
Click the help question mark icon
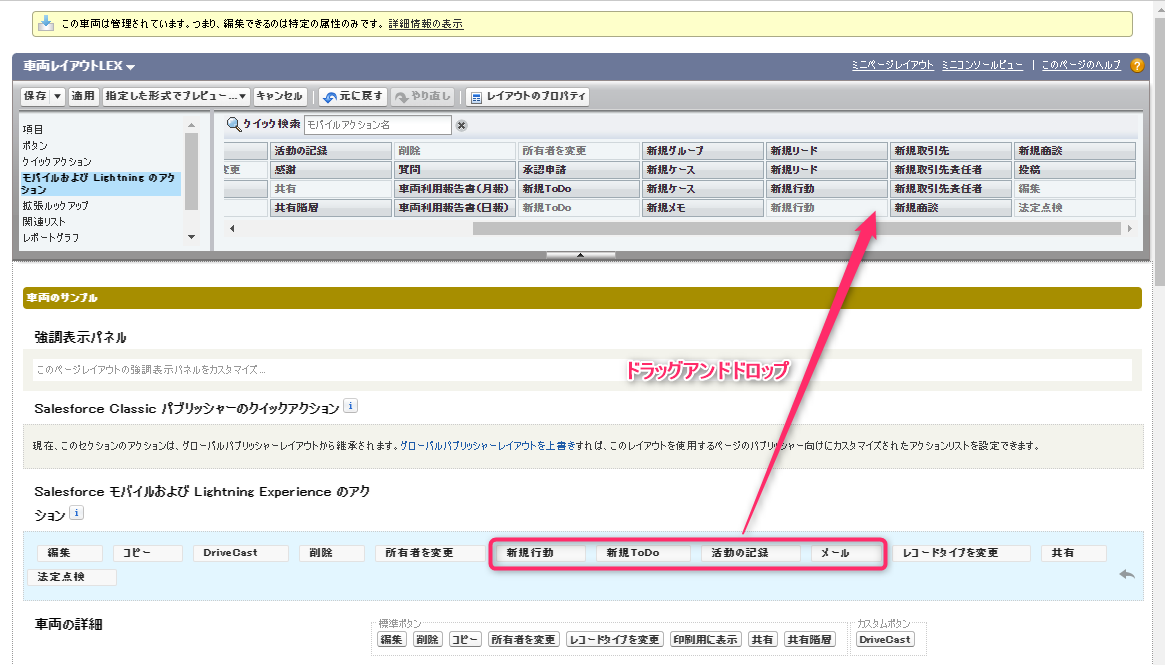(1137, 65)
